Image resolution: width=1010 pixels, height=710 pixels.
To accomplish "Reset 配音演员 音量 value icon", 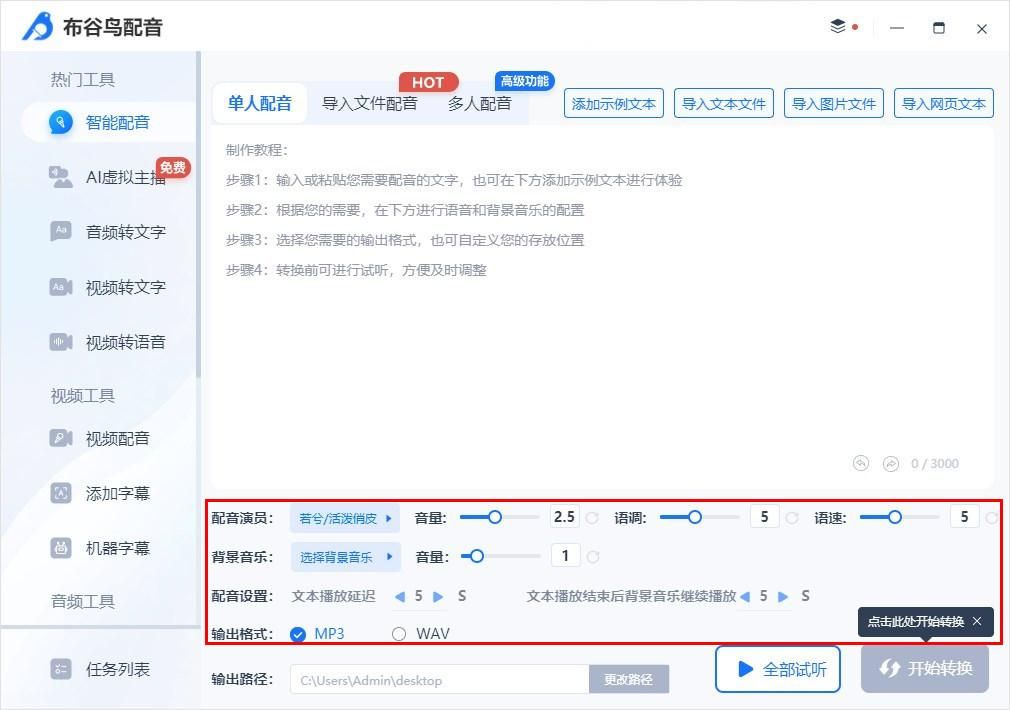I will (592, 517).
